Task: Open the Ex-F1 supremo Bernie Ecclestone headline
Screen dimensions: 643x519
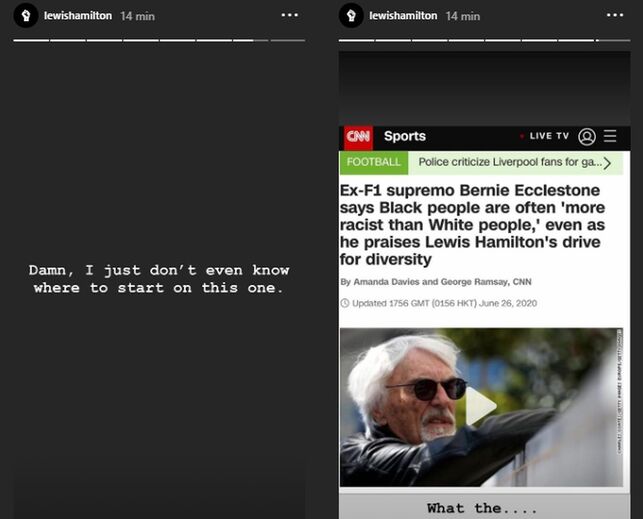Action: point(470,225)
